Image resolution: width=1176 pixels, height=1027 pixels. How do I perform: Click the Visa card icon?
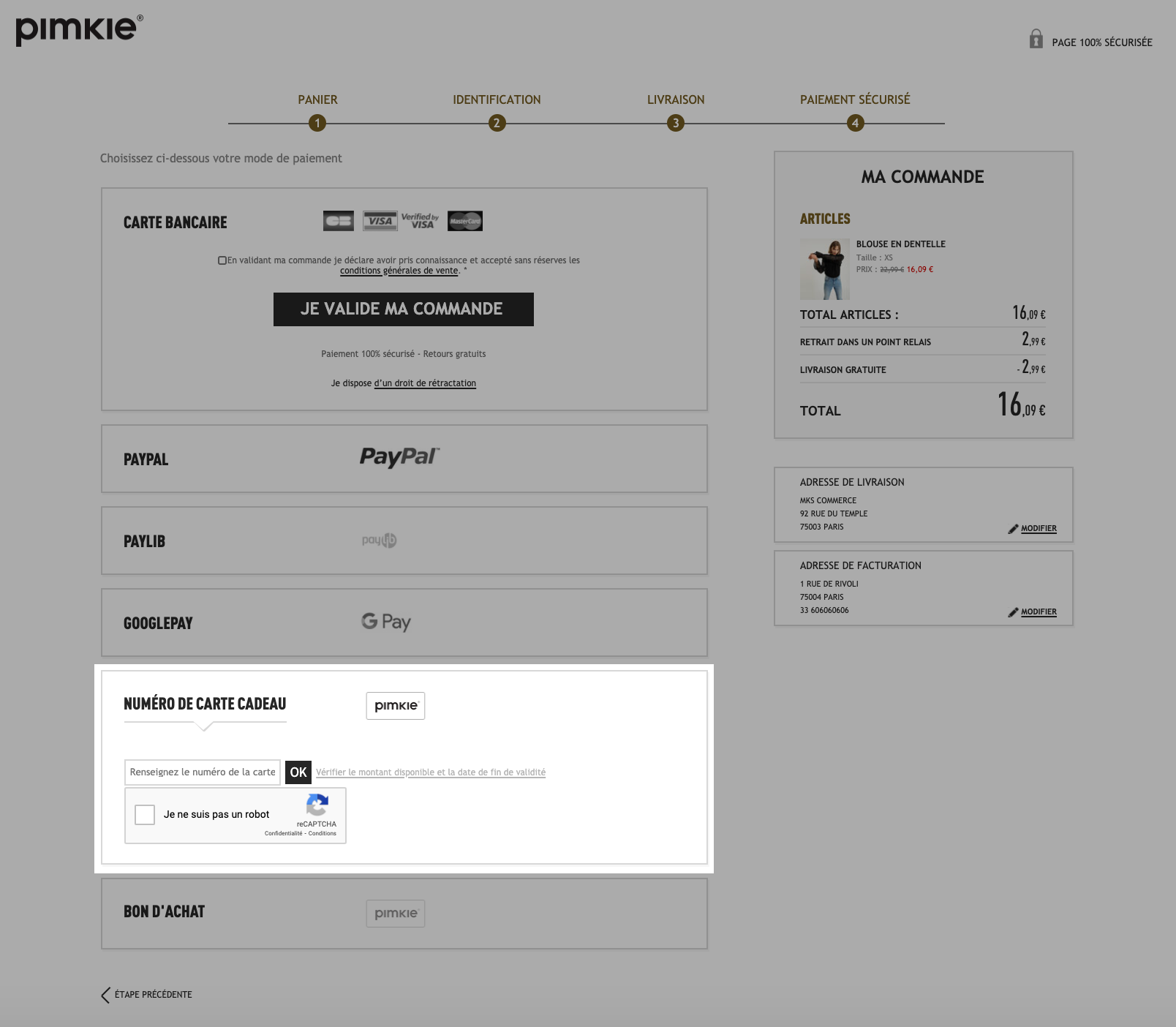(x=380, y=221)
